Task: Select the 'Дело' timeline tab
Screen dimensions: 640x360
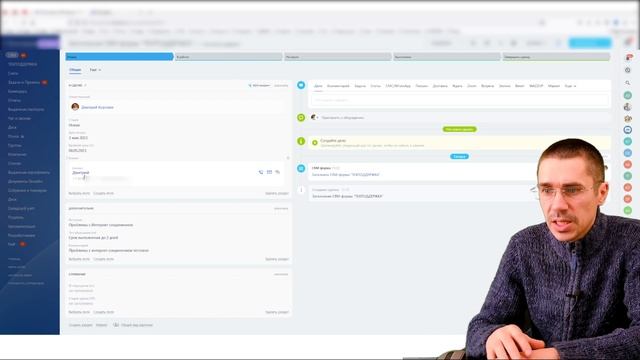Action: pyautogui.click(x=318, y=86)
